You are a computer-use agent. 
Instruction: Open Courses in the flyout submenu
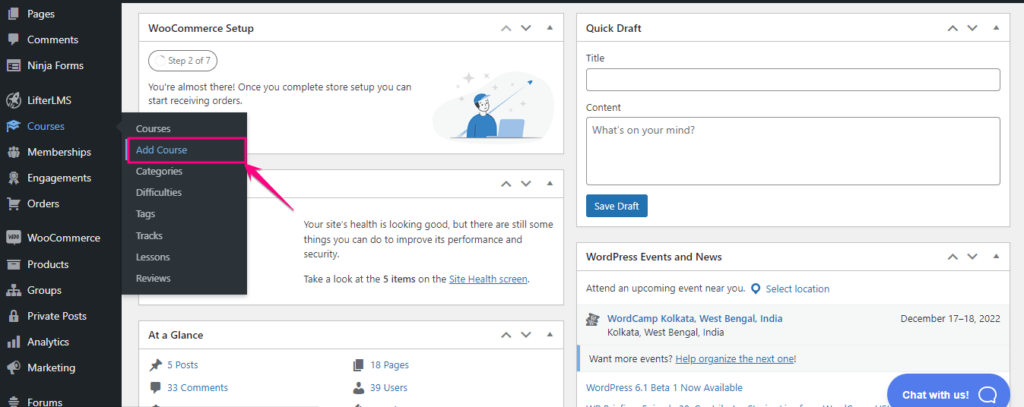(153, 129)
